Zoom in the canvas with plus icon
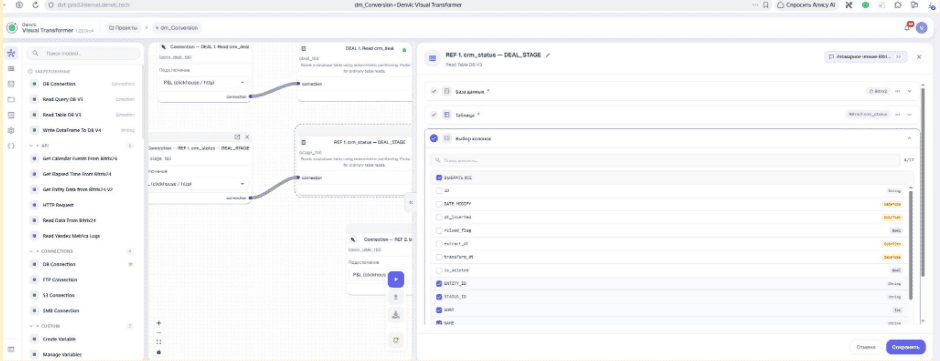 (x=159, y=323)
